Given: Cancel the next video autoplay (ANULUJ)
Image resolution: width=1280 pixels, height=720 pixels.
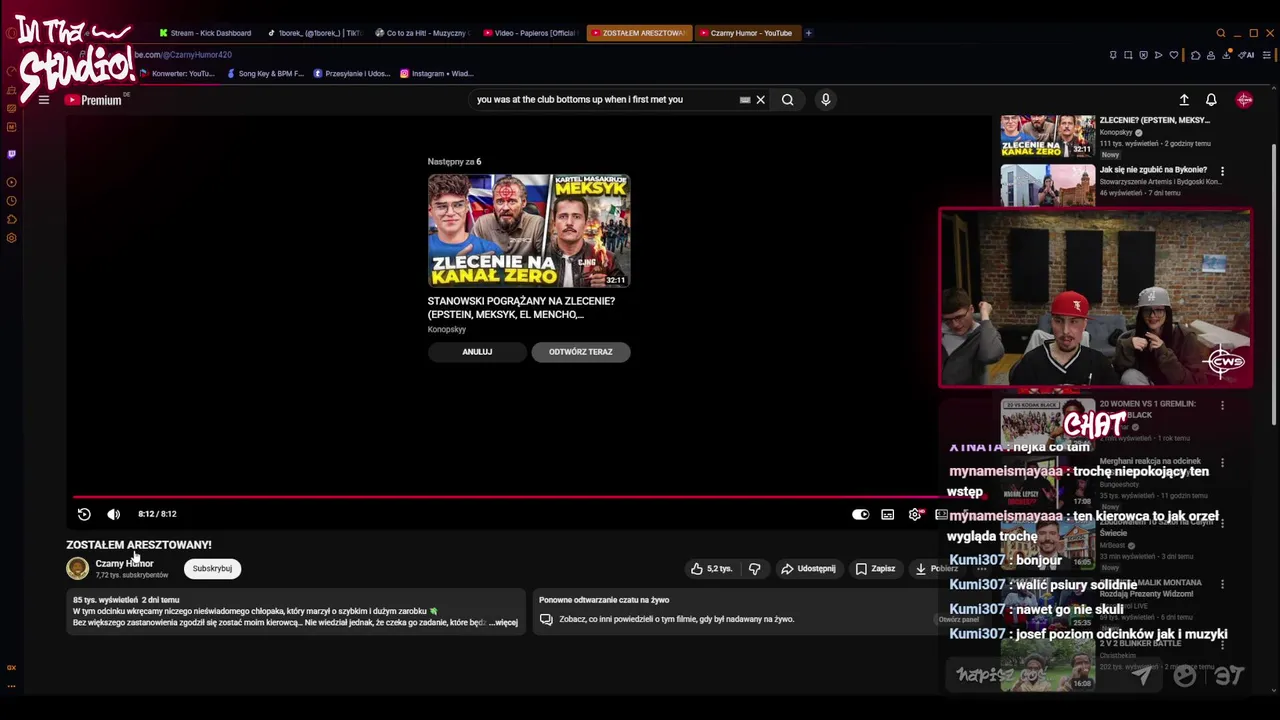Looking at the screenshot, I should [x=477, y=352].
